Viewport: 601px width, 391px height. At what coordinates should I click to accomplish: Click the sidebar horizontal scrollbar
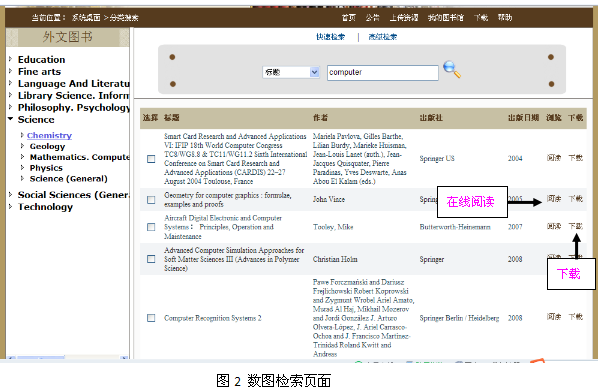pyautogui.click(x=67, y=357)
